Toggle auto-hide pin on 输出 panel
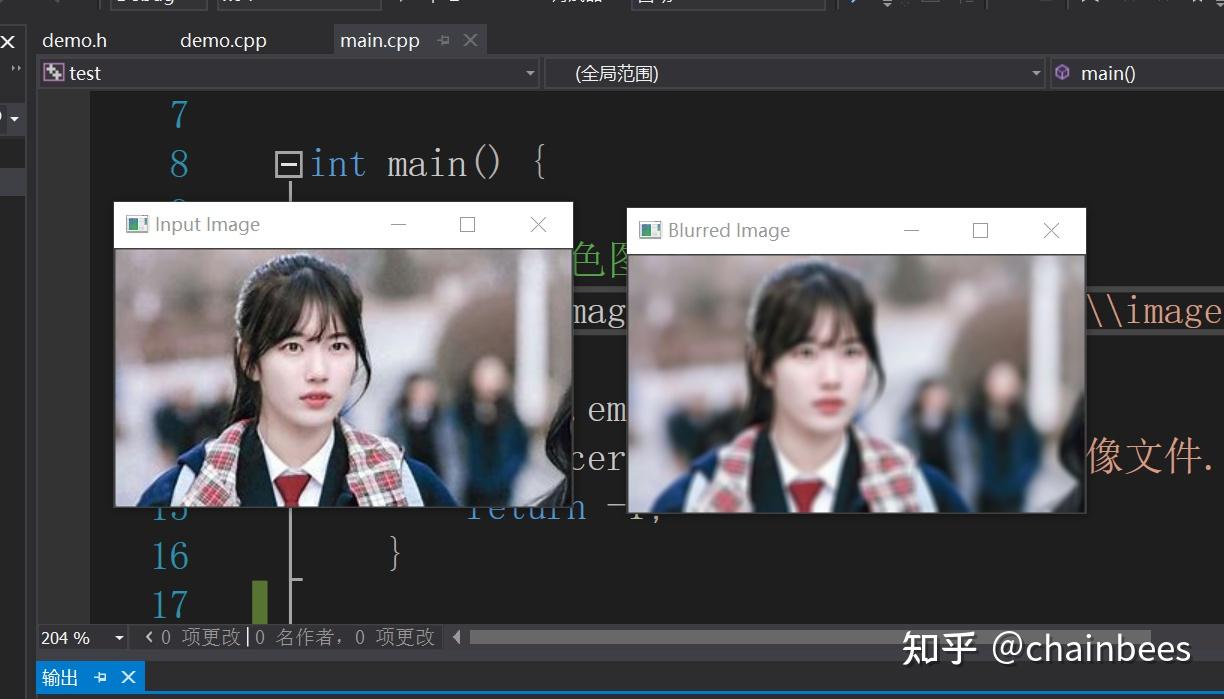The width and height of the screenshot is (1224, 699). (x=100, y=677)
